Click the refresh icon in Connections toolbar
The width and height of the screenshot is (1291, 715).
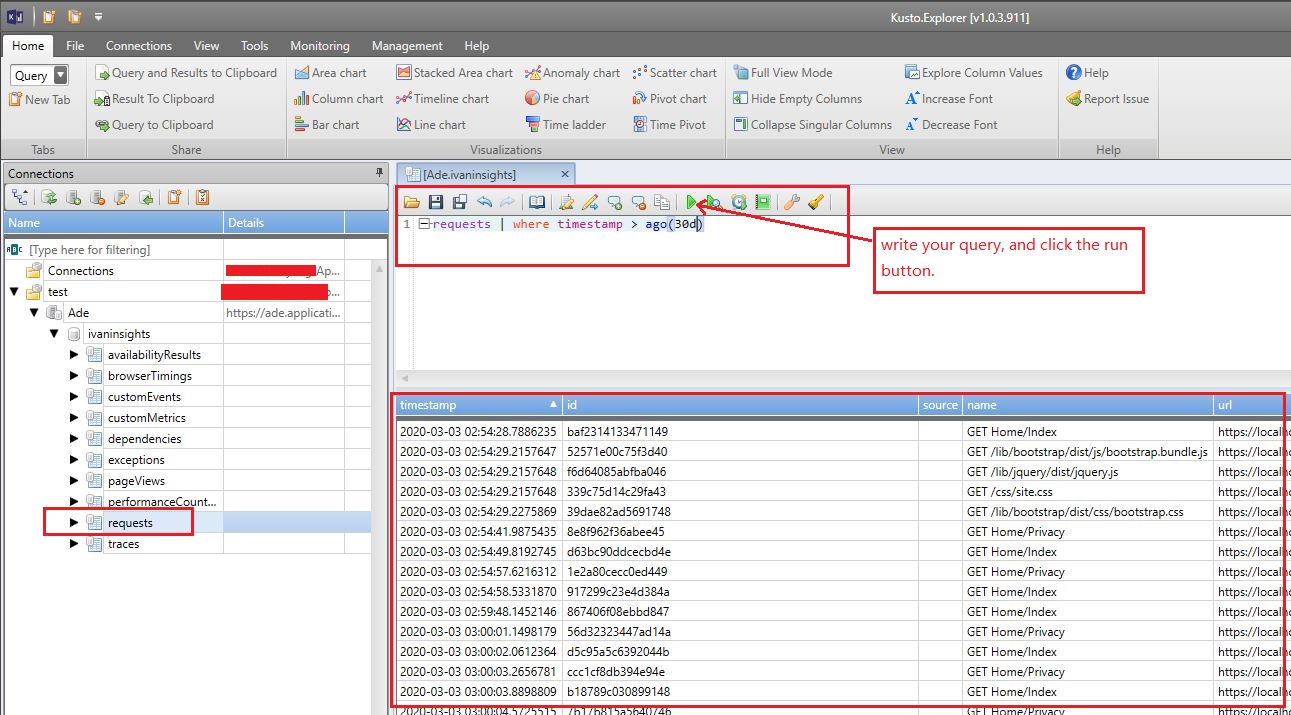click(x=49, y=197)
